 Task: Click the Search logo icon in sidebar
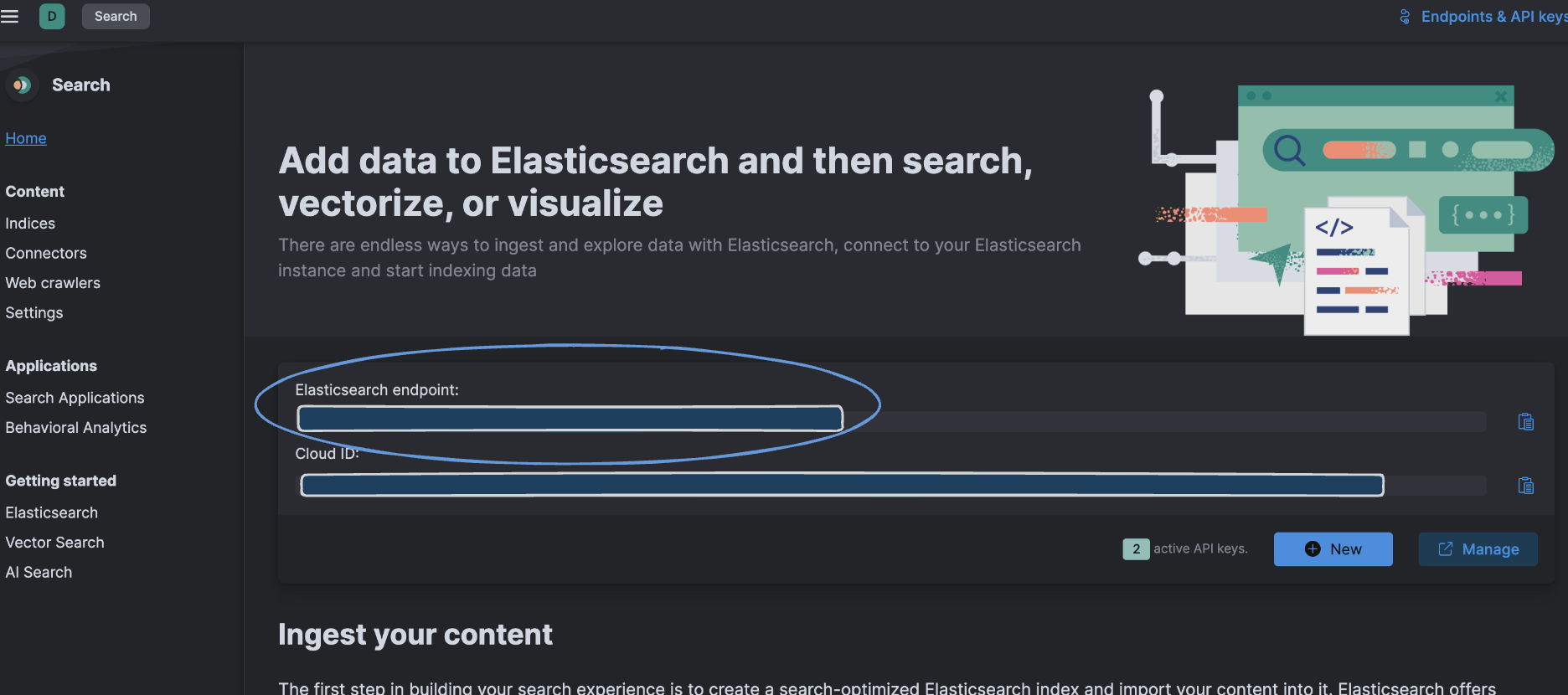[22, 85]
